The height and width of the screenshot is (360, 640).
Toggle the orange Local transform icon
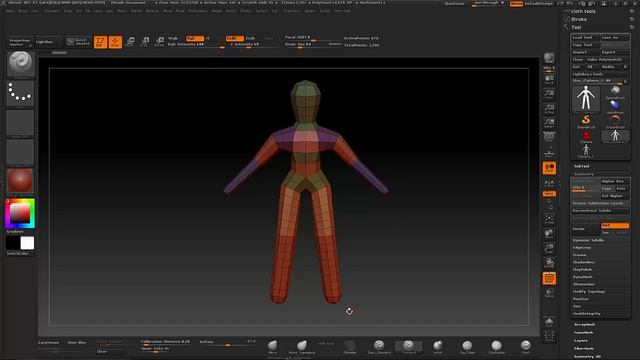549,168
